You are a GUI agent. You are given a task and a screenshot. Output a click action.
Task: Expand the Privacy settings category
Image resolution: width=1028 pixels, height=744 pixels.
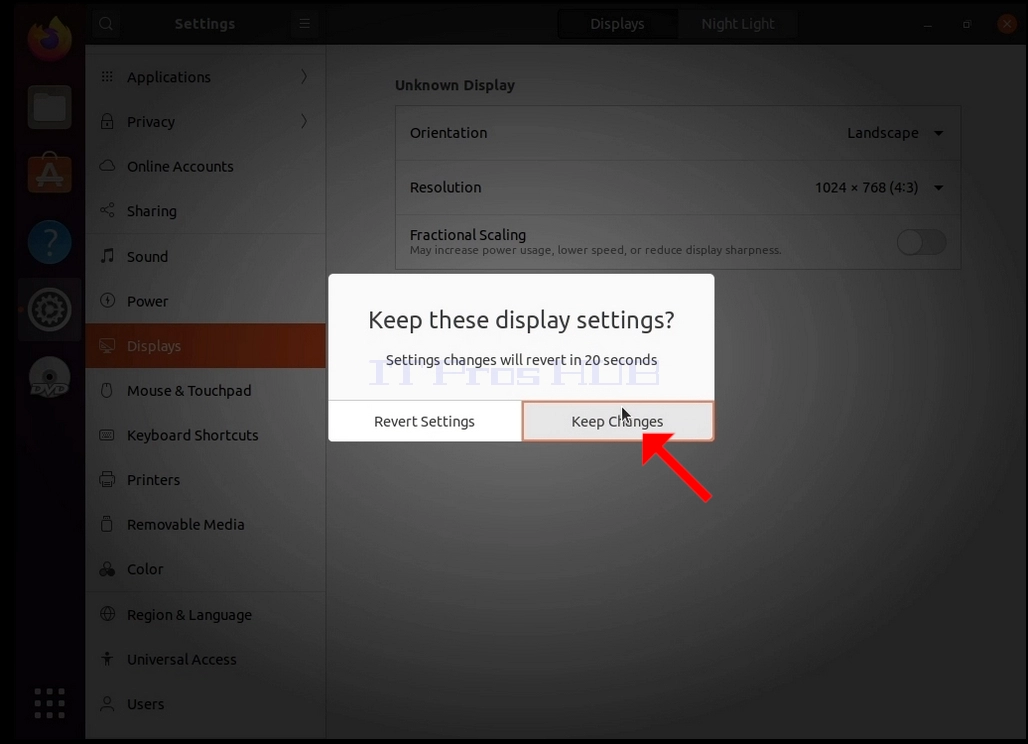pyautogui.click(x=205, y=121)
